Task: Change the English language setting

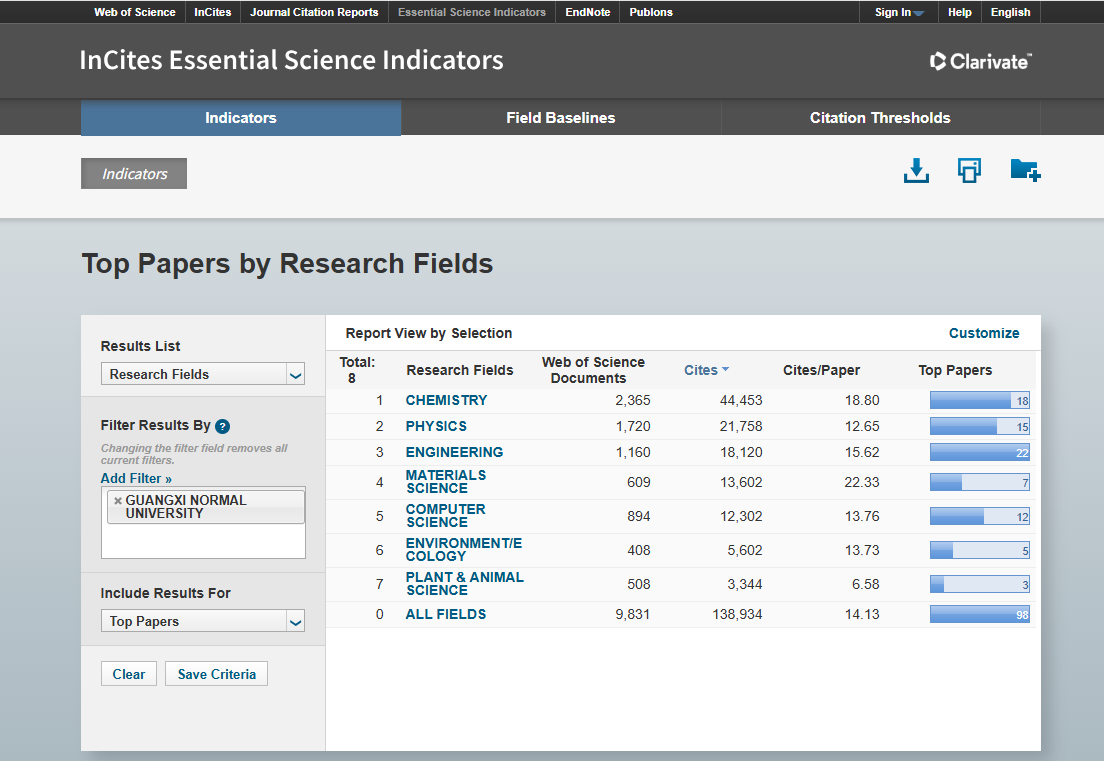Action: 1010,12
